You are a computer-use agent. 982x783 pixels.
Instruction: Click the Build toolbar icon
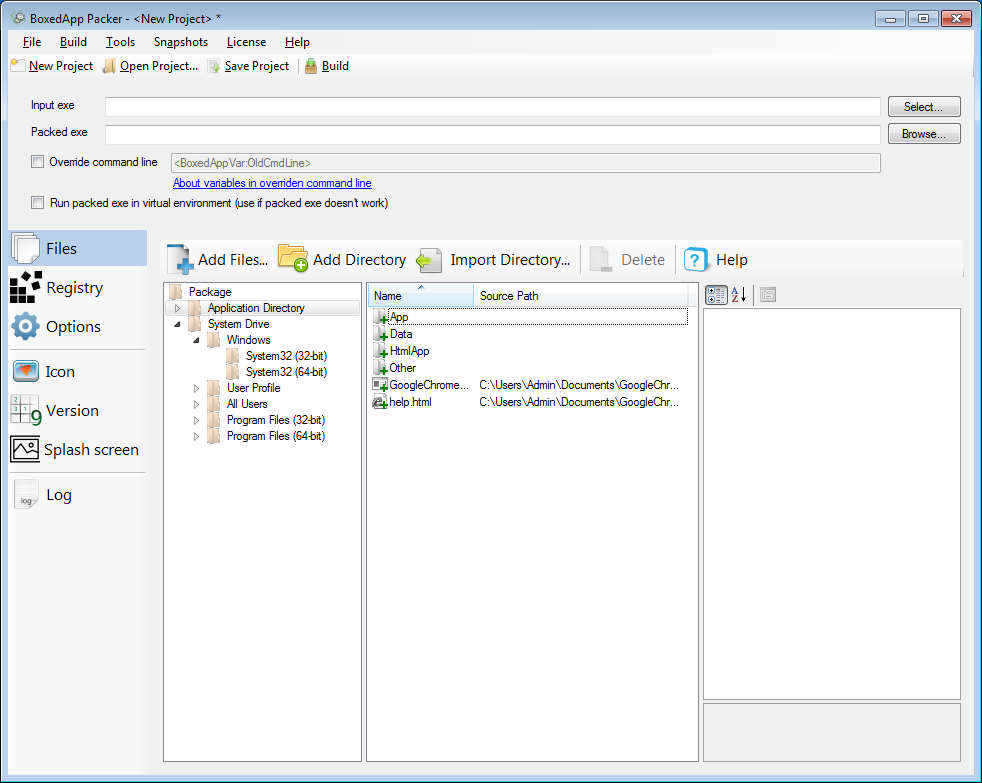pos(311,66)
